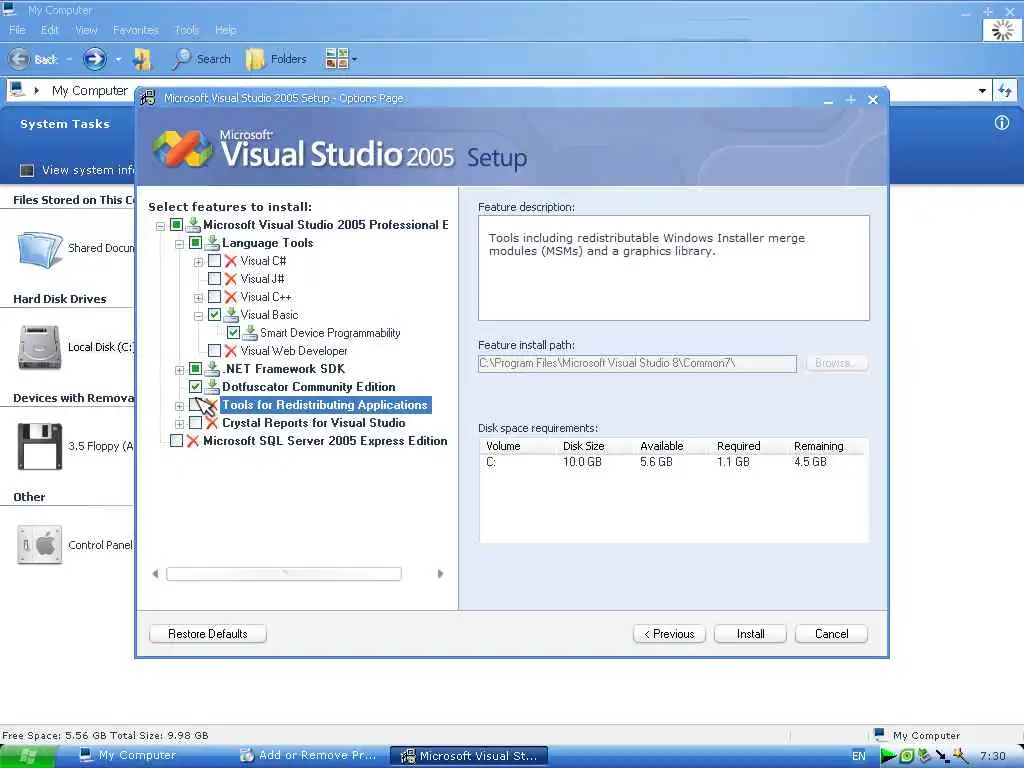The image size is (1024, 768).
Task: Open the Views icon in toolbar
Action: [337, 59]
